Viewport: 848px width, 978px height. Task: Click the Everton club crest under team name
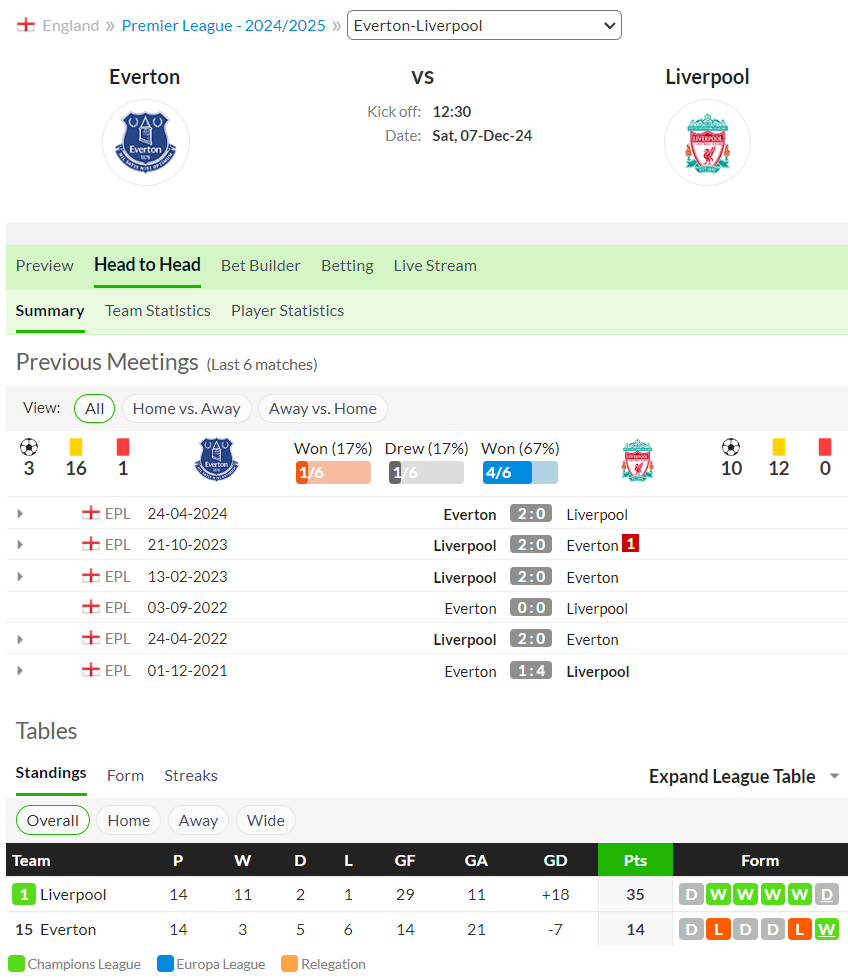pyautogui.click(x=146, y=143)
